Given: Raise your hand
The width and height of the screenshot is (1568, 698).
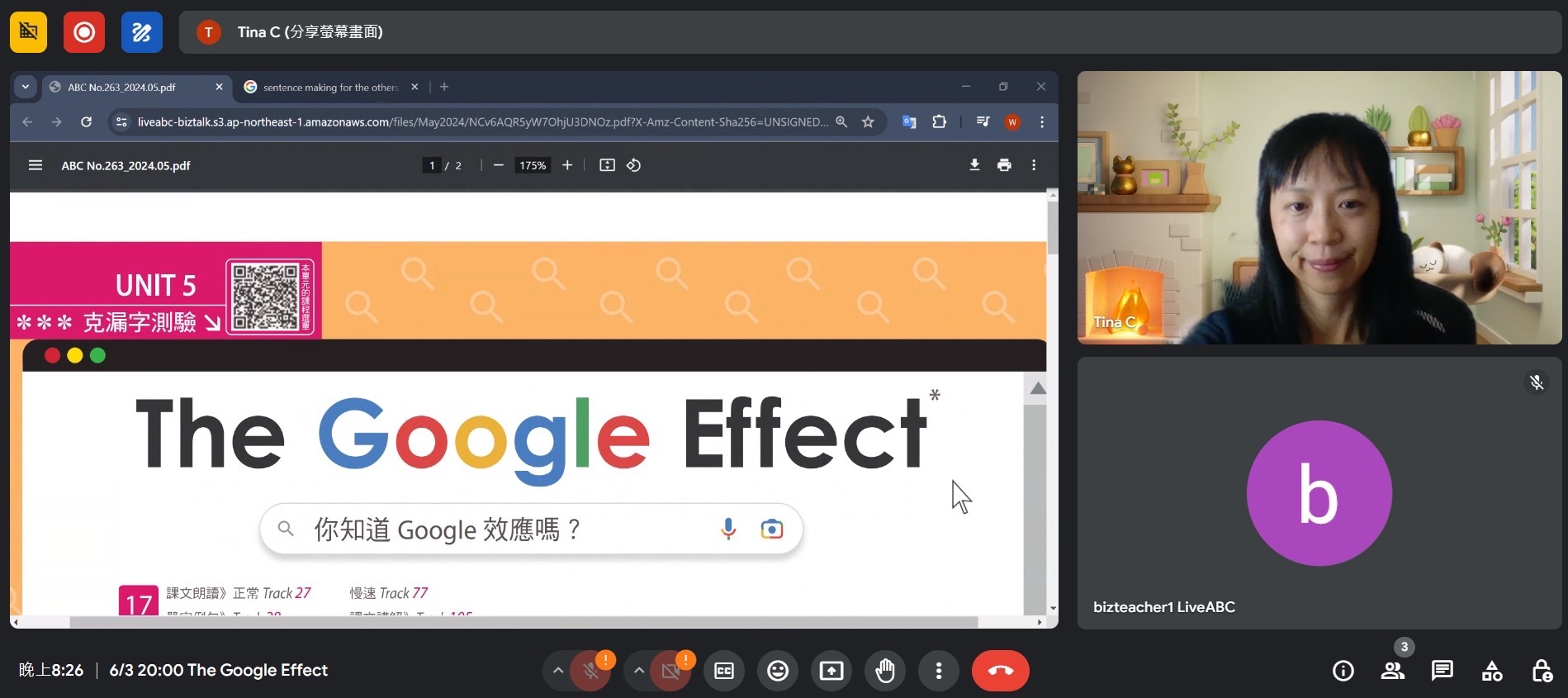Looking at the screenshot, I should pos(885,671).
